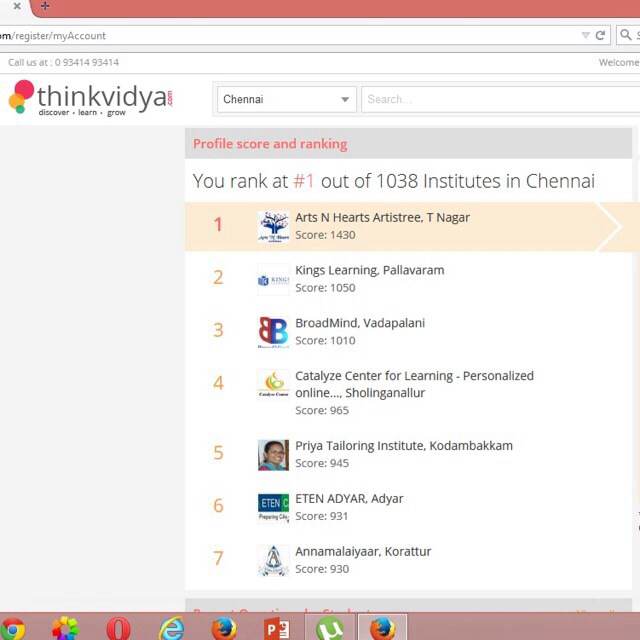
Task: Open Opera browser from the taskbar
Action: 118,629
